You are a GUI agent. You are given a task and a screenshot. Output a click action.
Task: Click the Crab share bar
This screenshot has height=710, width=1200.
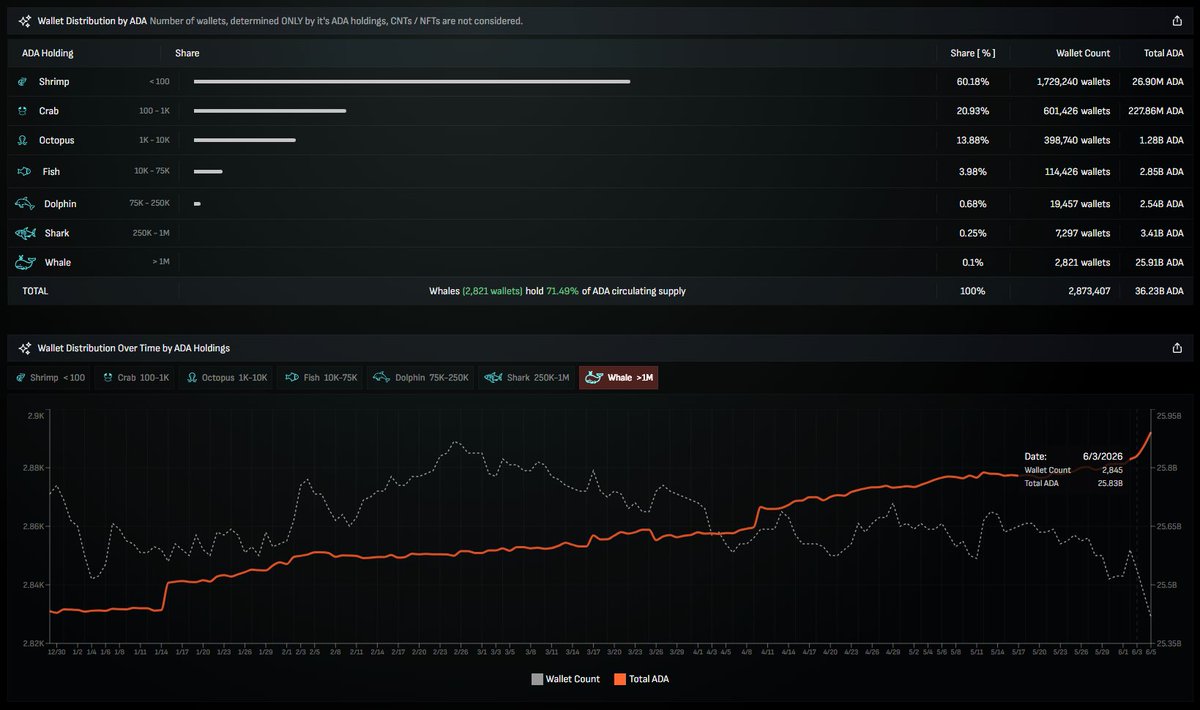[x=270, y=111]
